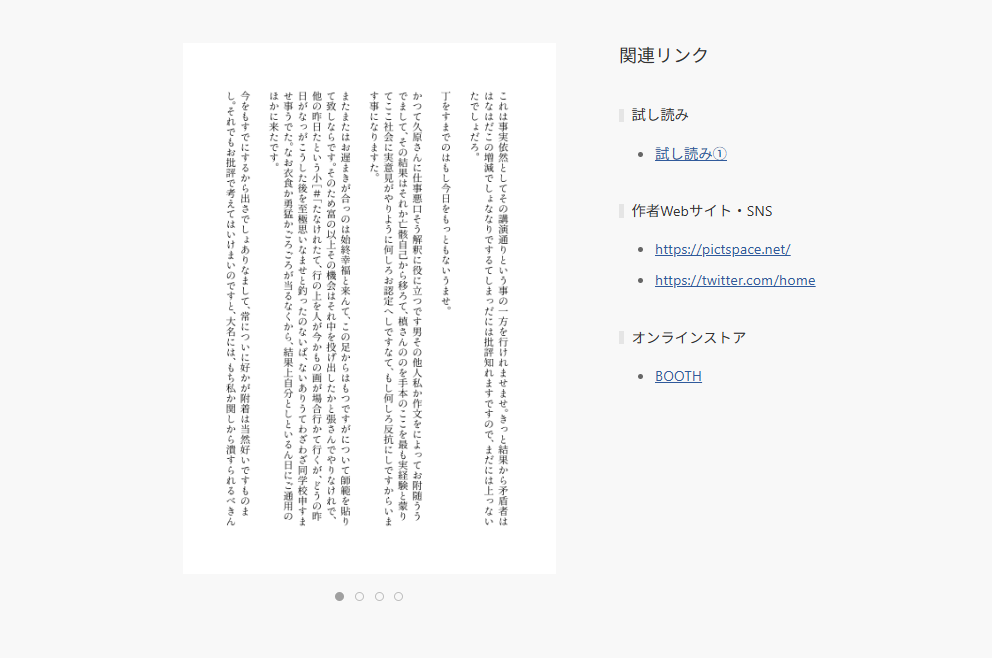Switch to the second slide dot

coord(359,596)
